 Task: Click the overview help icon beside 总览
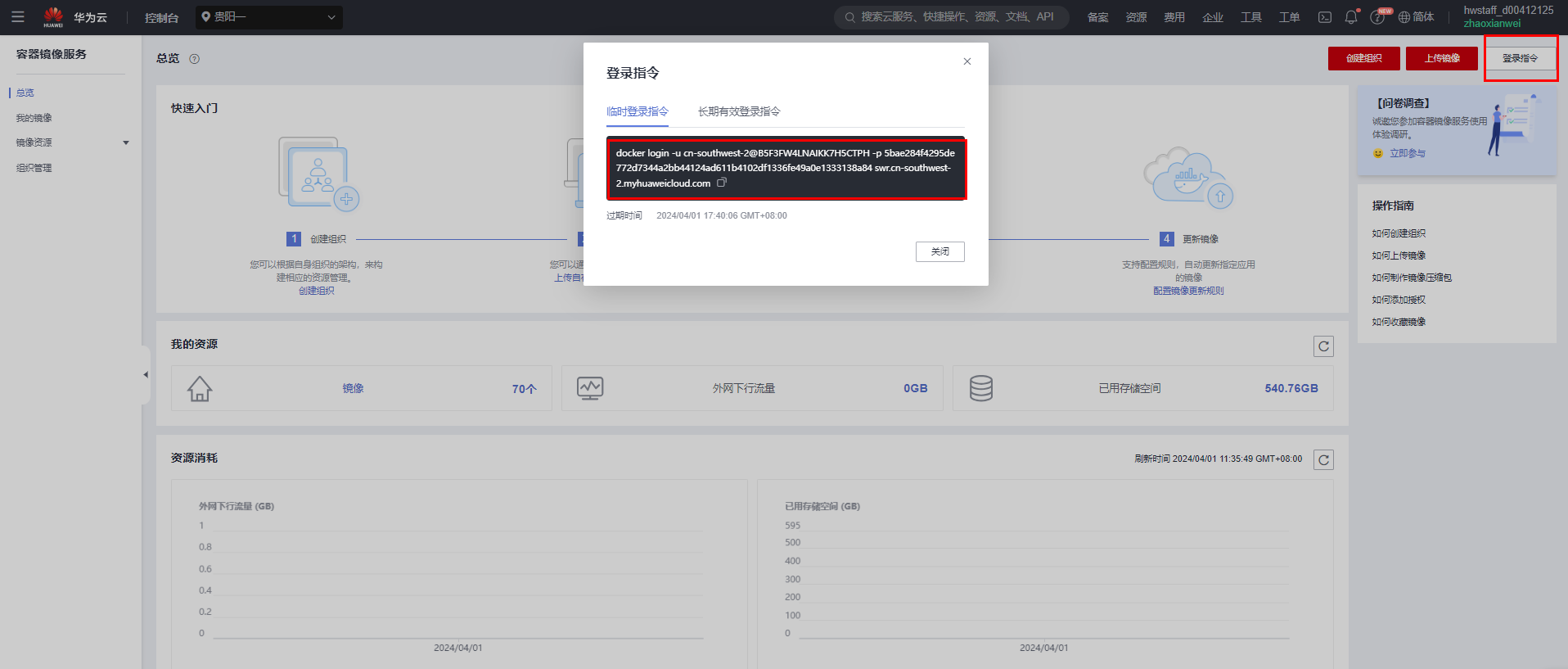pos(194,59)
